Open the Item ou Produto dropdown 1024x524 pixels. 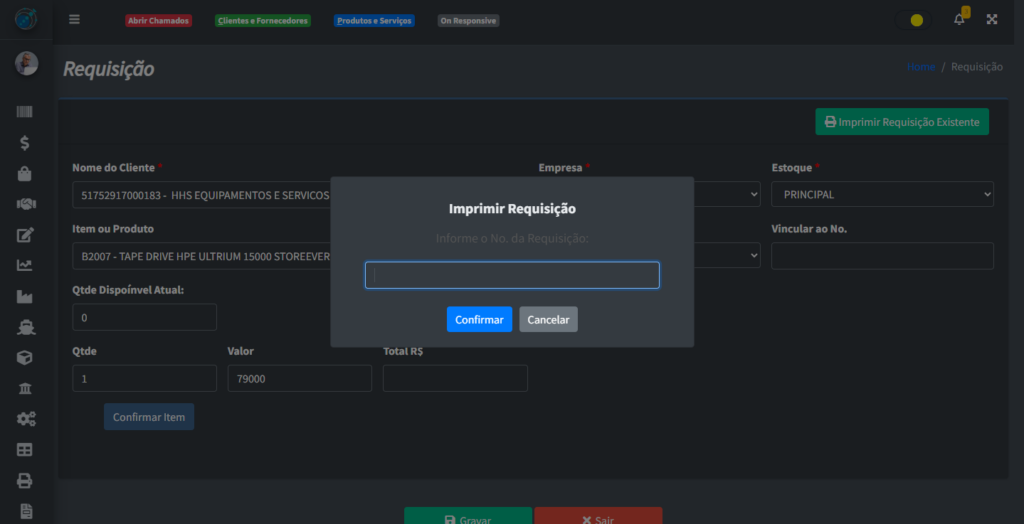[202, 256]
